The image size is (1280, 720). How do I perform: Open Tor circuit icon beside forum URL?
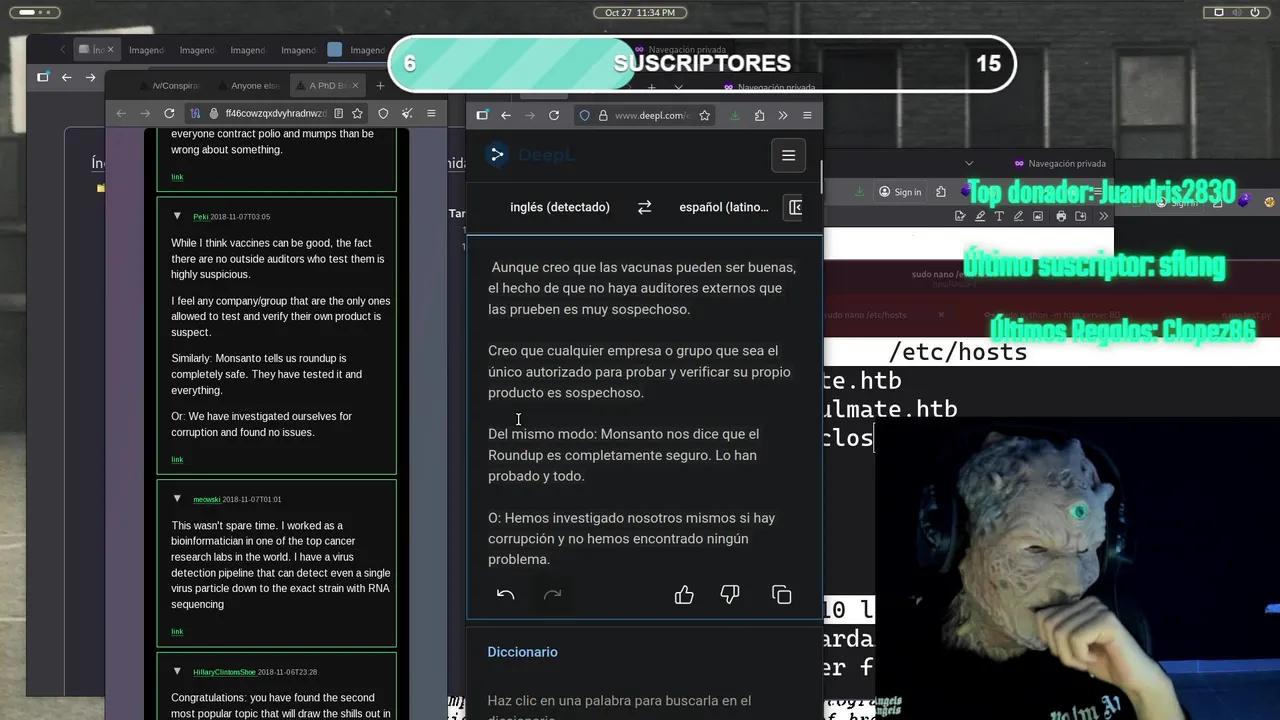[196, 114]
